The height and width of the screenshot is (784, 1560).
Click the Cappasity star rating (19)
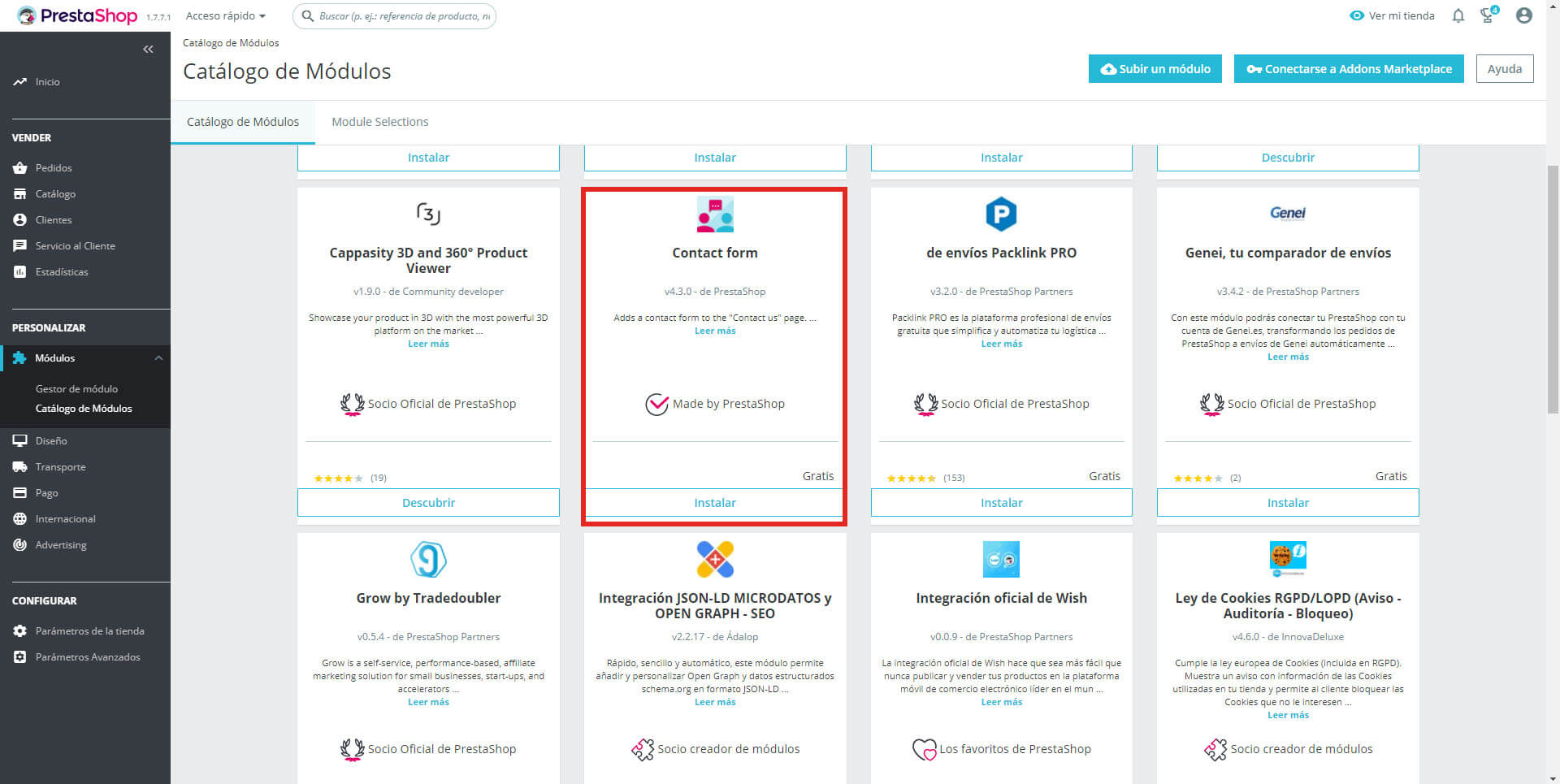(338, 479)
